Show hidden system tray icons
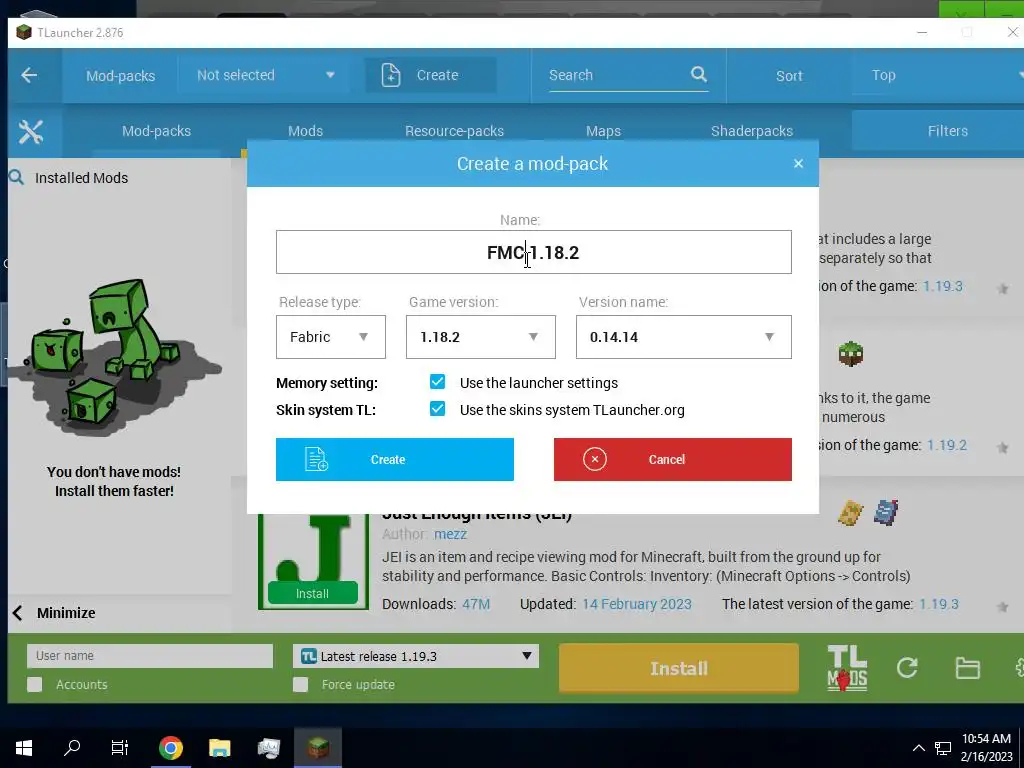The width and height of the screenshot is (1024, 768). click(918, 748)
